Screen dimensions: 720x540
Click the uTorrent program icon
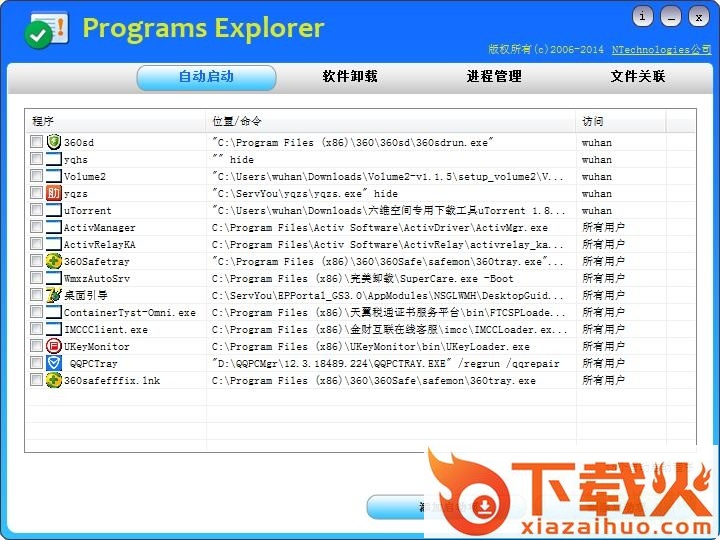pyautogui.click(x=54, y=210)
